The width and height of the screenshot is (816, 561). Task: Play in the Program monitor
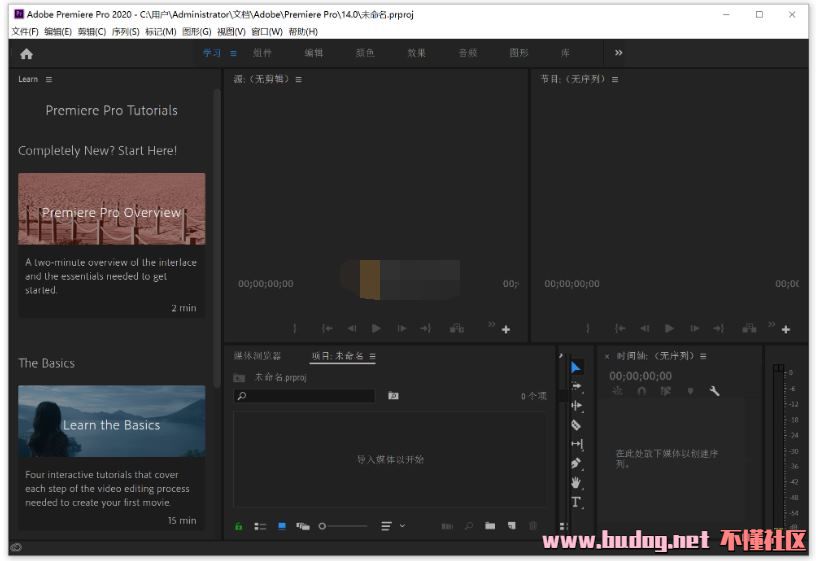669,328
